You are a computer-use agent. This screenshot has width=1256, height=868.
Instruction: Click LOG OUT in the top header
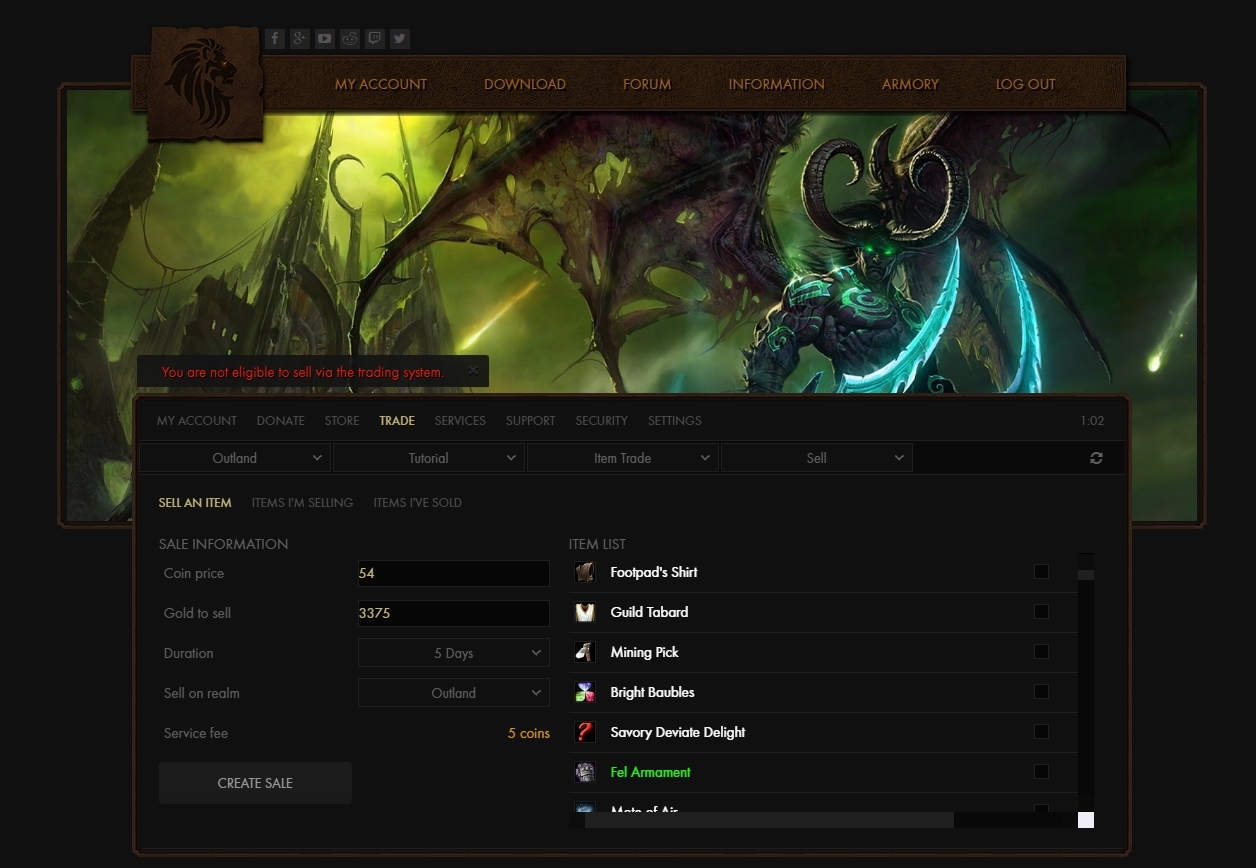(x=1026, y=84)
